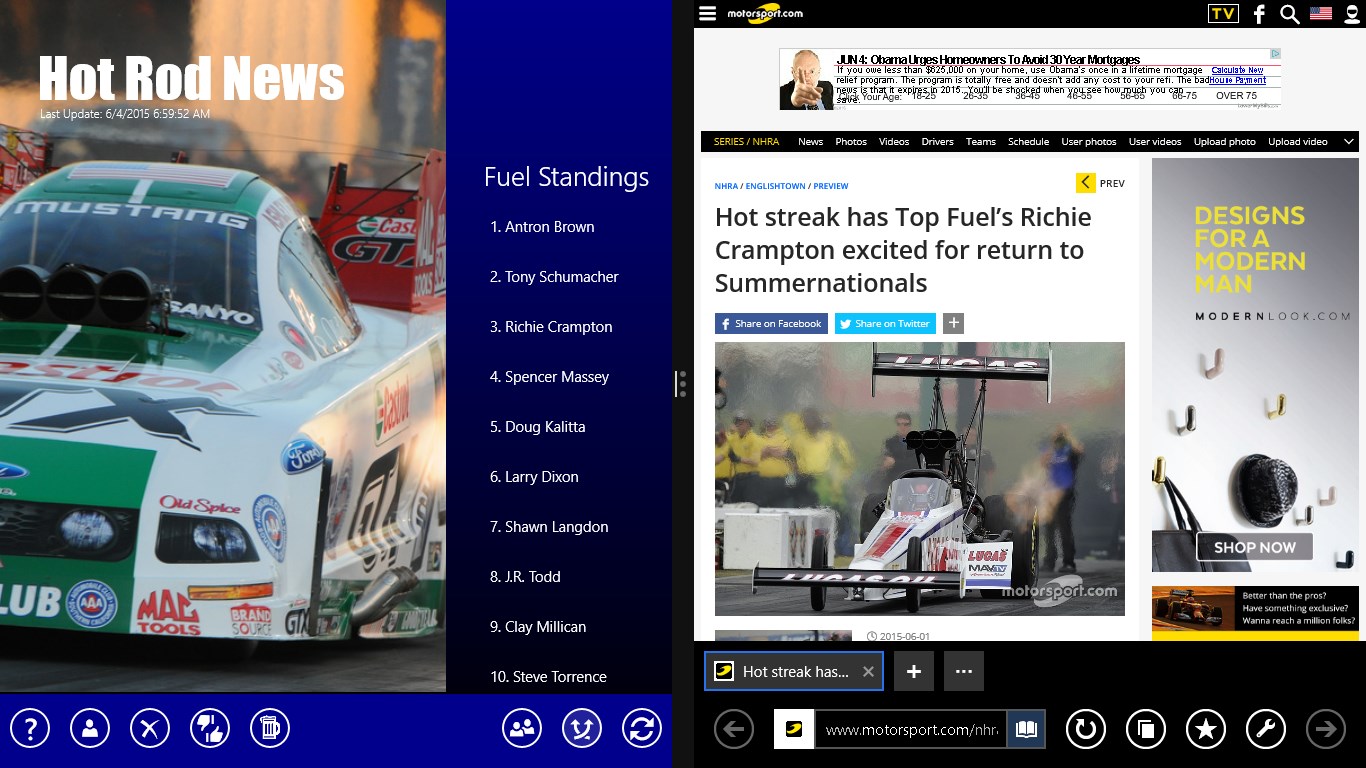The height and width of the screenshot is (768, 1366).
Task: Open the US flag language selector
Action: click(1321, 13)
